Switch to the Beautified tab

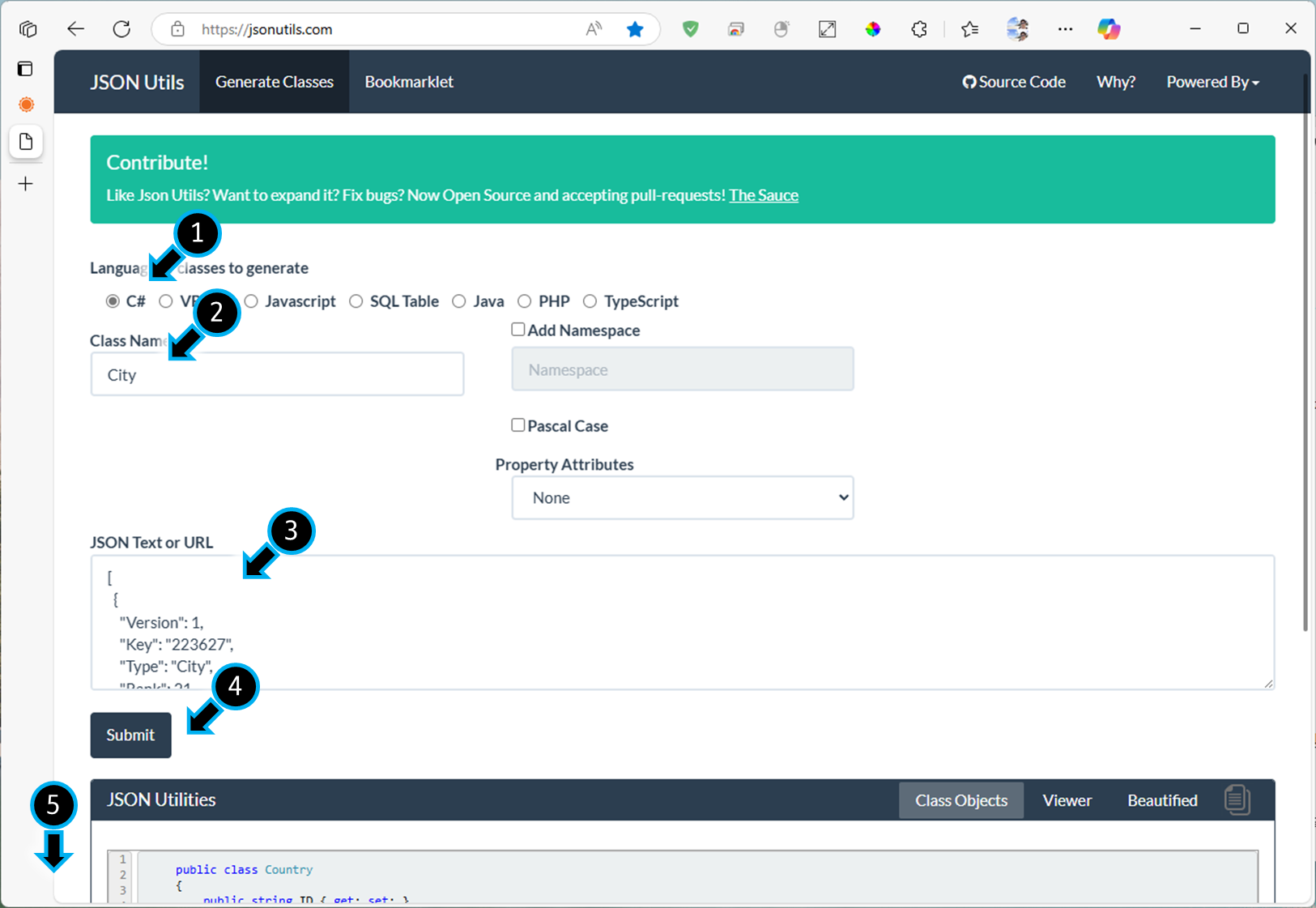pyautogui.click(x=1162, y=800)
